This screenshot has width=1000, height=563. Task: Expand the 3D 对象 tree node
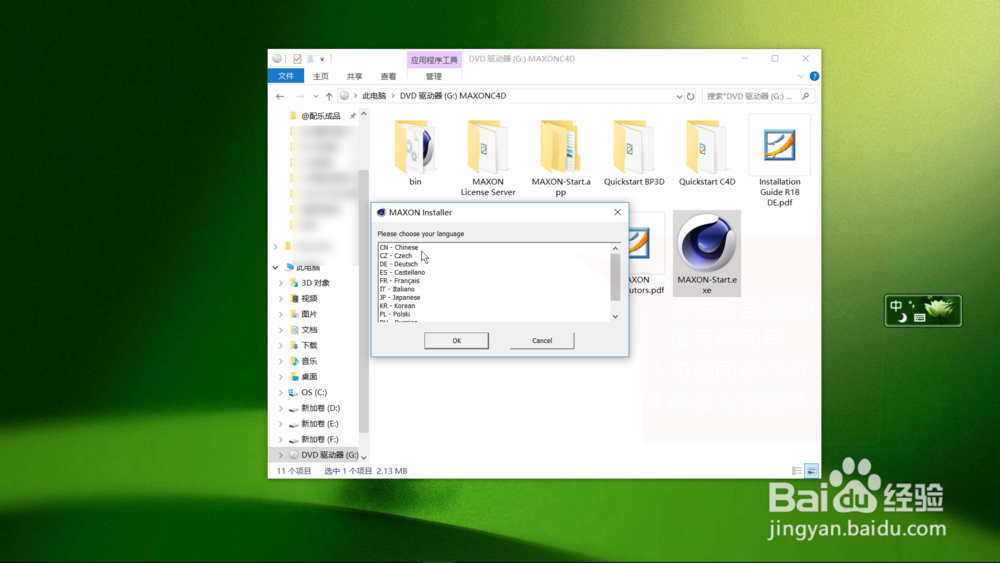click(281, 283)
